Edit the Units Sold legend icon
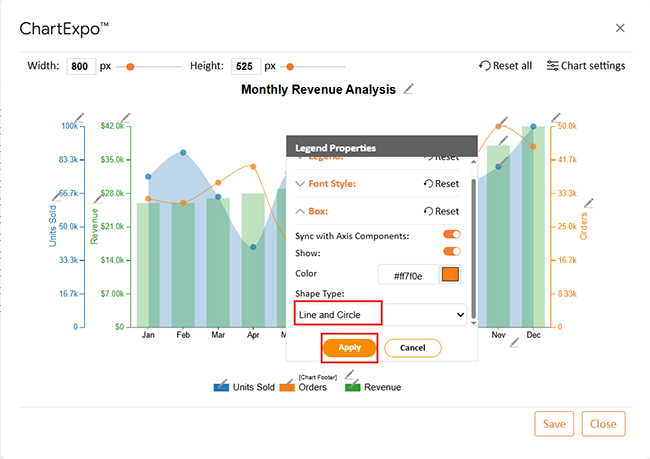This screenshot has width=650, height=459. (x=223, y=386)
